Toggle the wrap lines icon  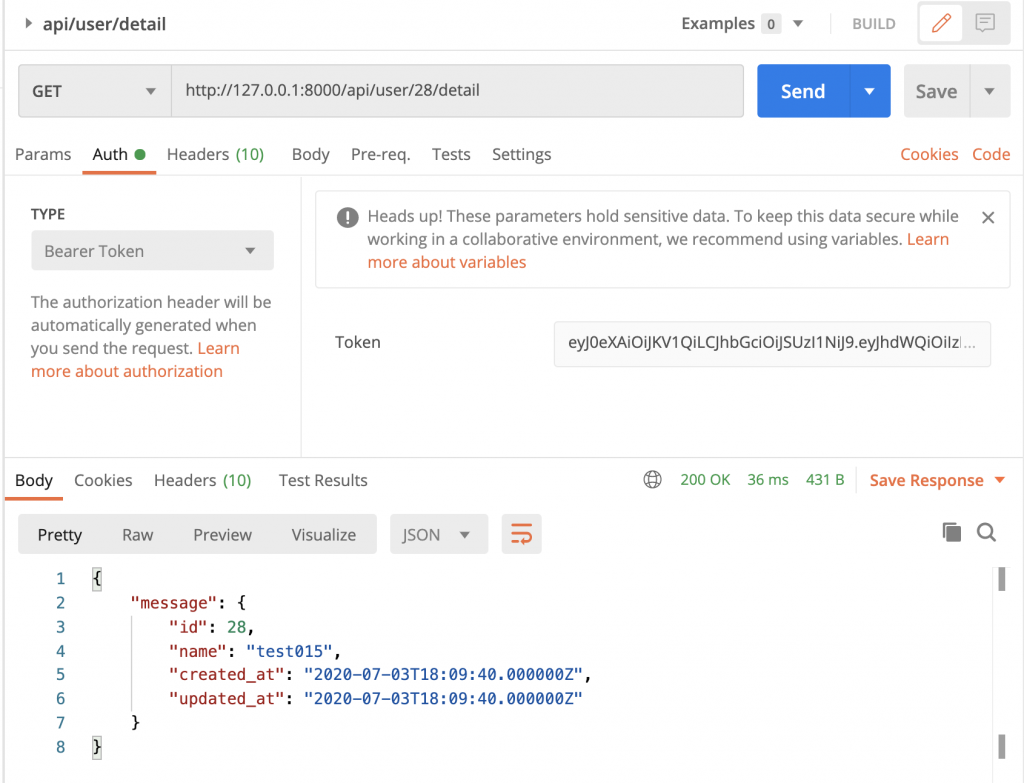tap(521, 535)
